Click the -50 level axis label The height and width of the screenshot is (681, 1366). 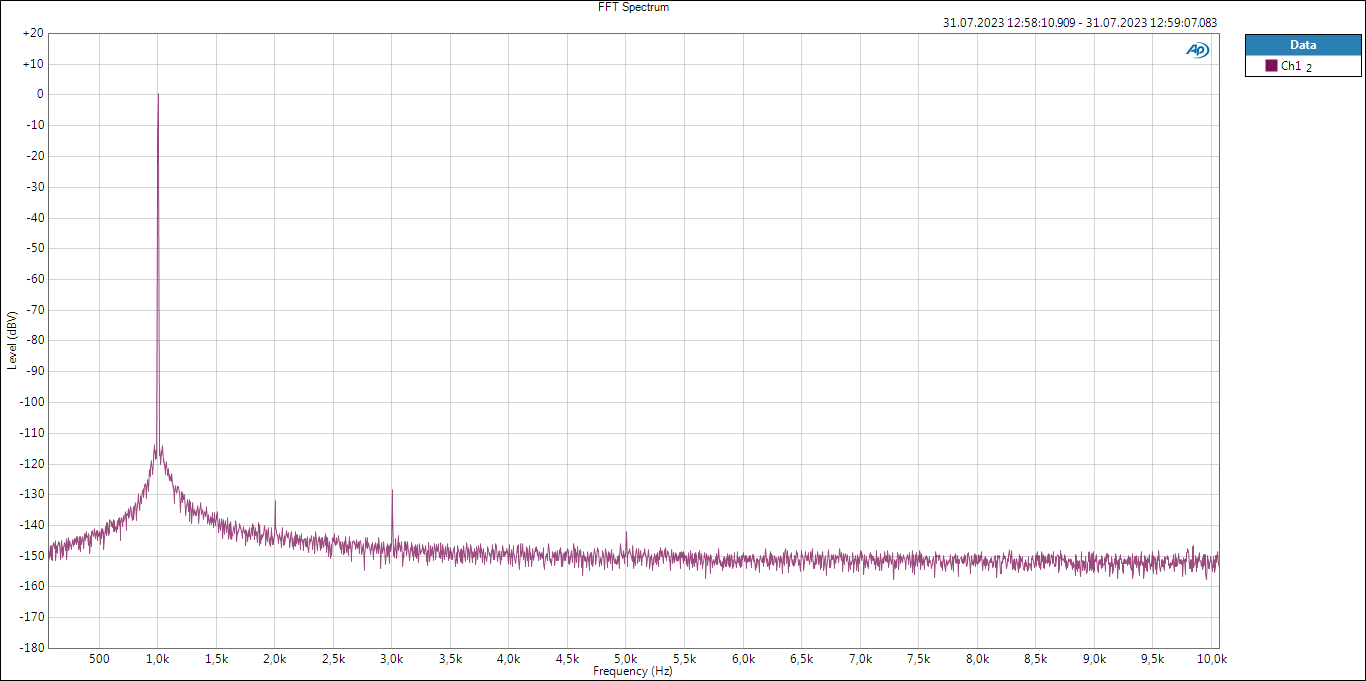pos(33,248)
